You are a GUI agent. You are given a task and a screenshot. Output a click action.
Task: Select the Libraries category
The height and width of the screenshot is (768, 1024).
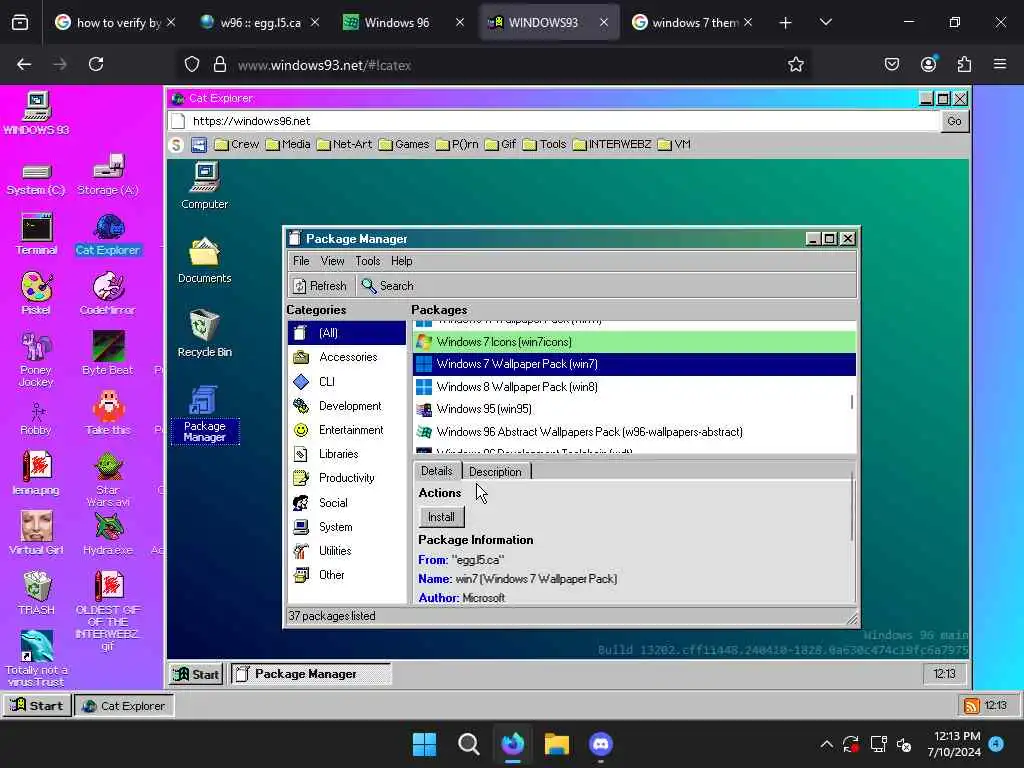tap(347, 454)
